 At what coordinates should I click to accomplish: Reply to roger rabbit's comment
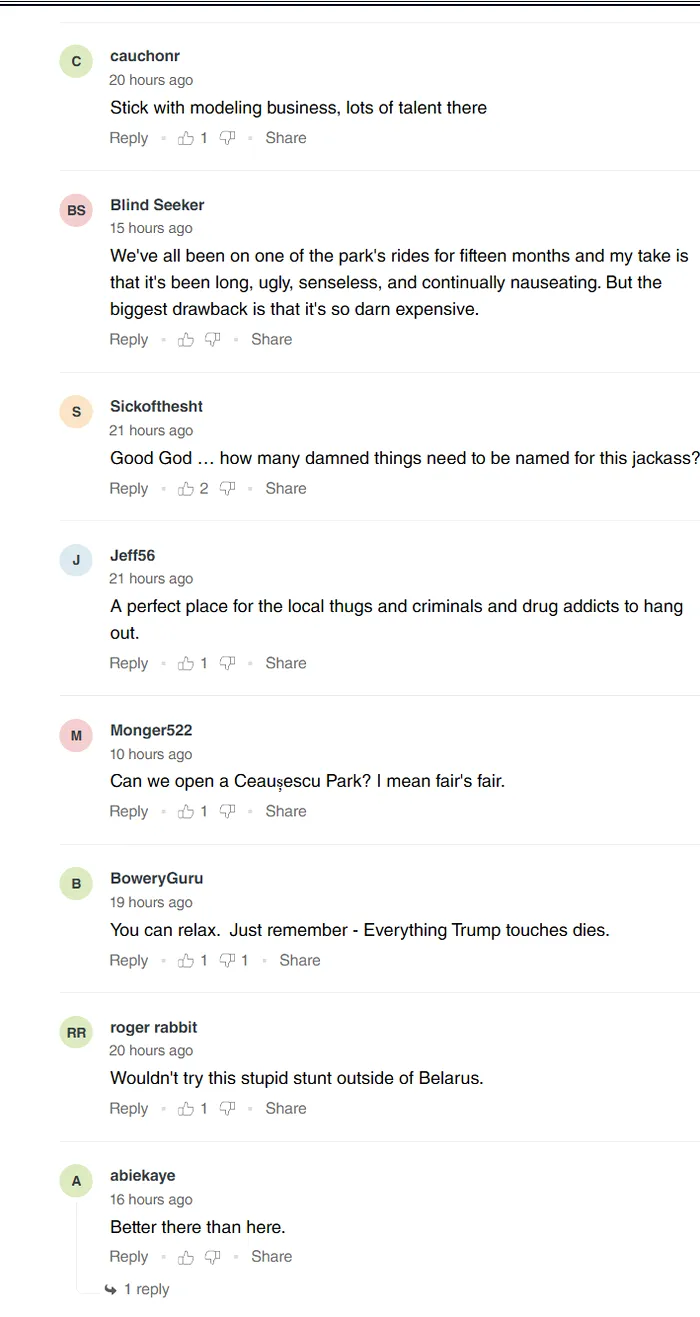(x=128, y=1109)
